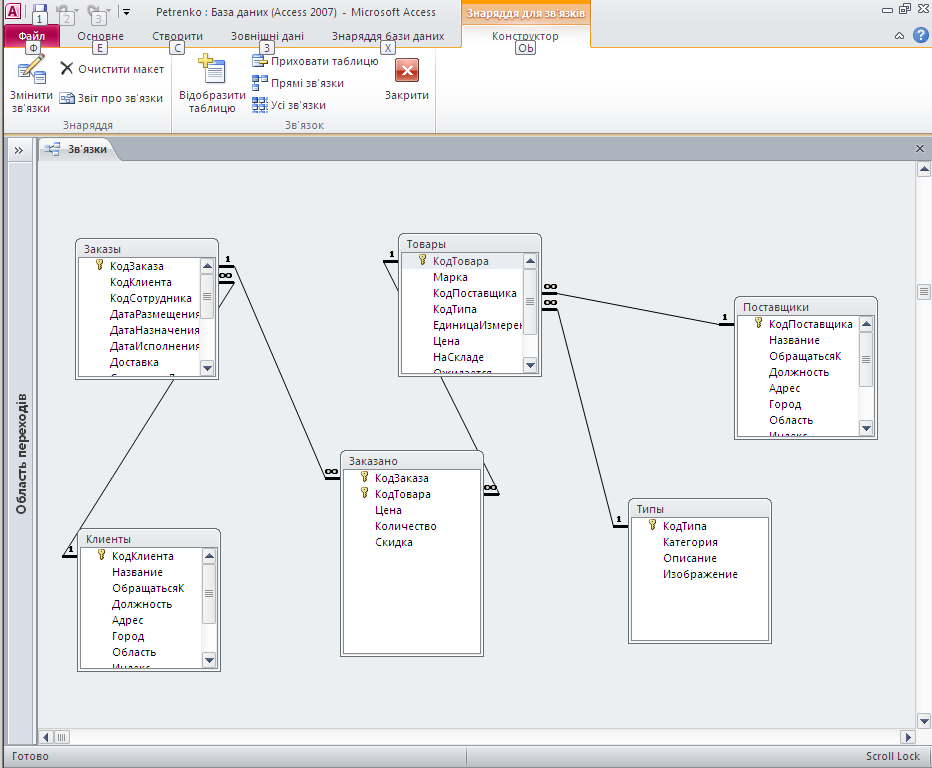Close the Зв'язки document tab
This screenshot has height=768, width=932.
click(920, 149)
